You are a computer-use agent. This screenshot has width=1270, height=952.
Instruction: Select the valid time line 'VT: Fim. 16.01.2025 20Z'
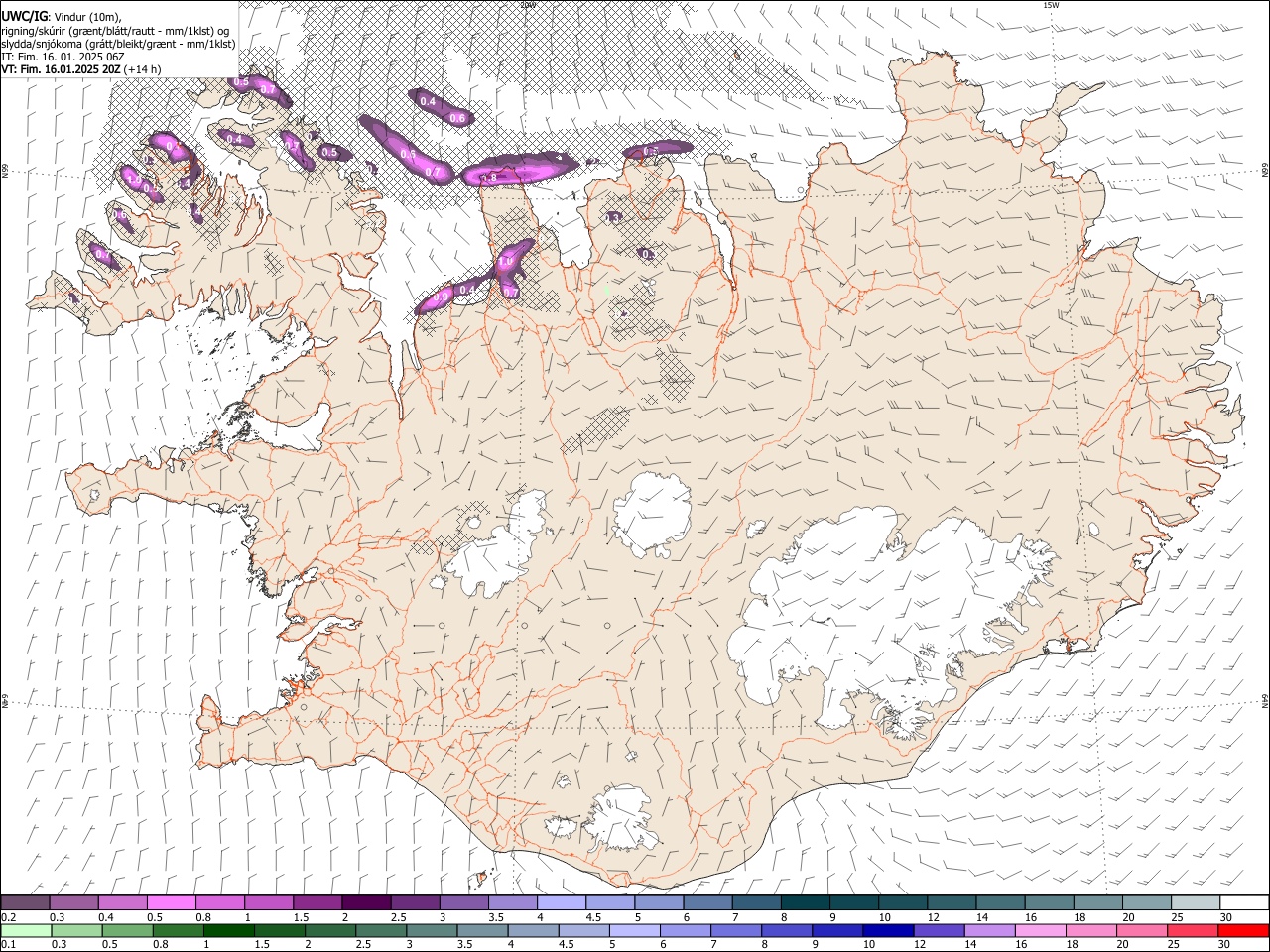click(x=61, y=69)
